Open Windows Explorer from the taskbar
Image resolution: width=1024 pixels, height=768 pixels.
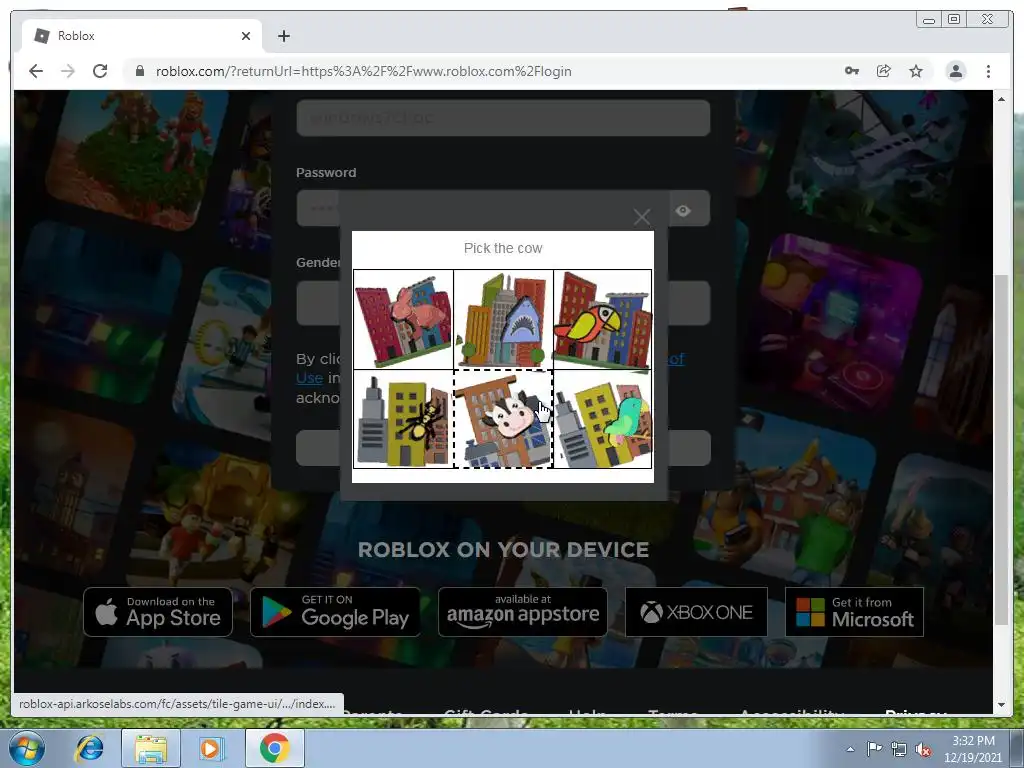[151, 748]
